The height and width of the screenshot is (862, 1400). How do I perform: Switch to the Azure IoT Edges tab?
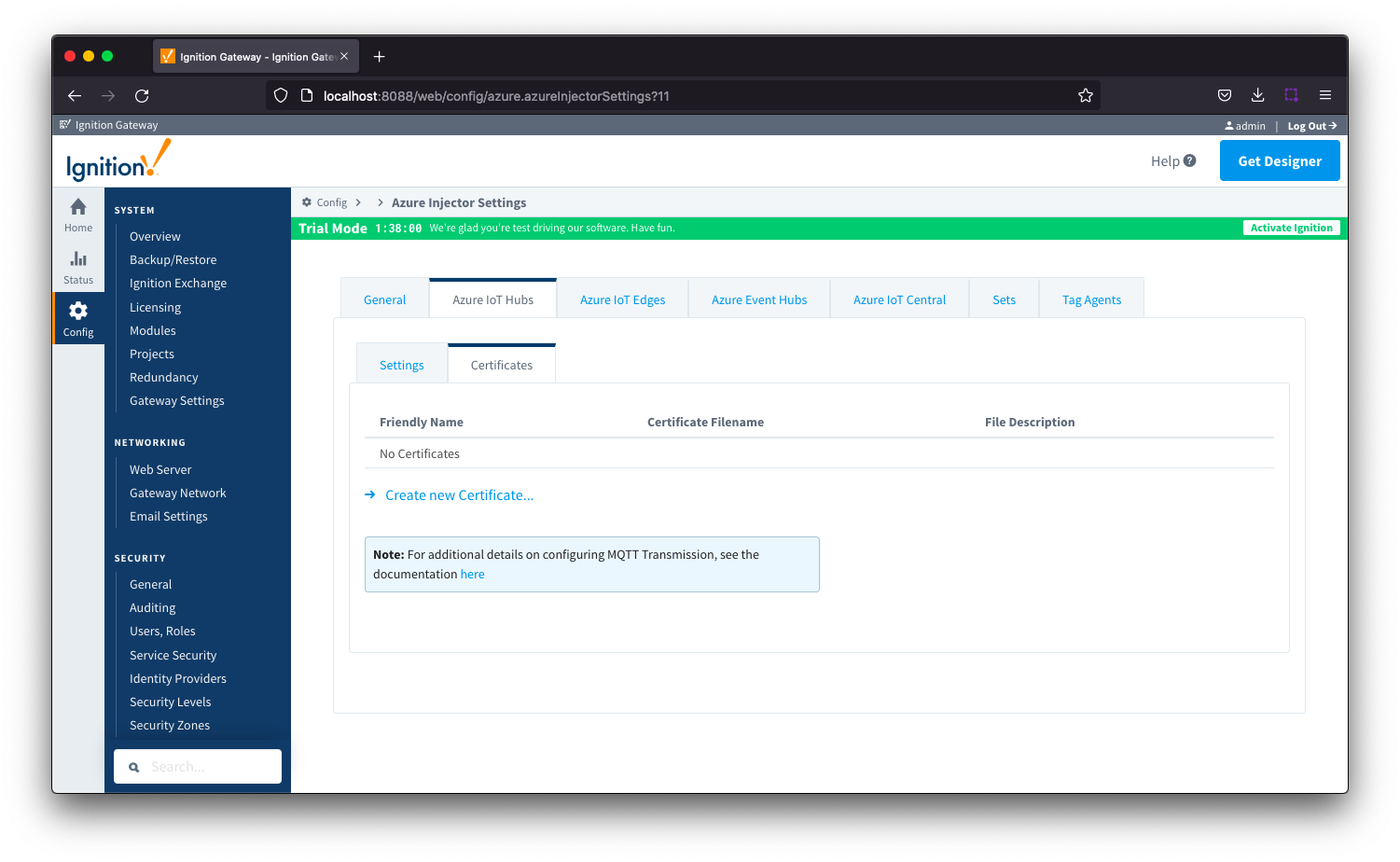tap(622, 299)
